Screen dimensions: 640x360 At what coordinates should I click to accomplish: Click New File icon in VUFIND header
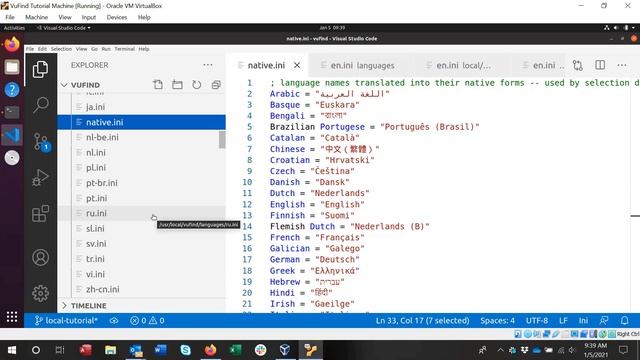coord(158,85)
